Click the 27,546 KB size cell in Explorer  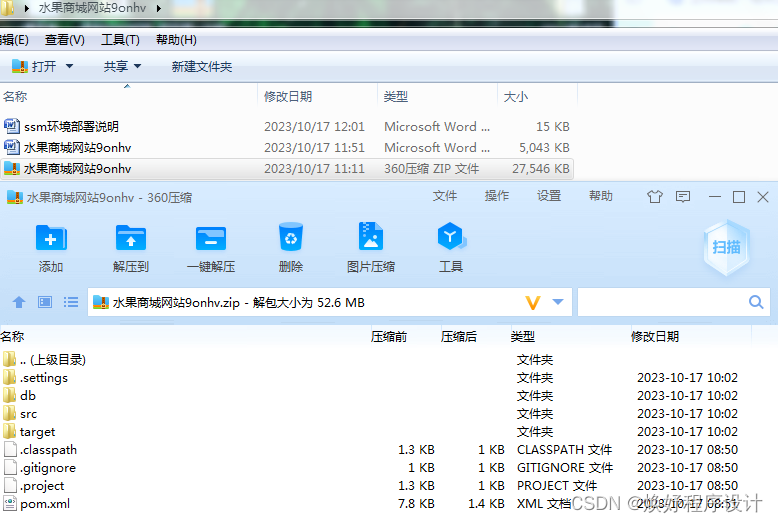coord(541,169)
